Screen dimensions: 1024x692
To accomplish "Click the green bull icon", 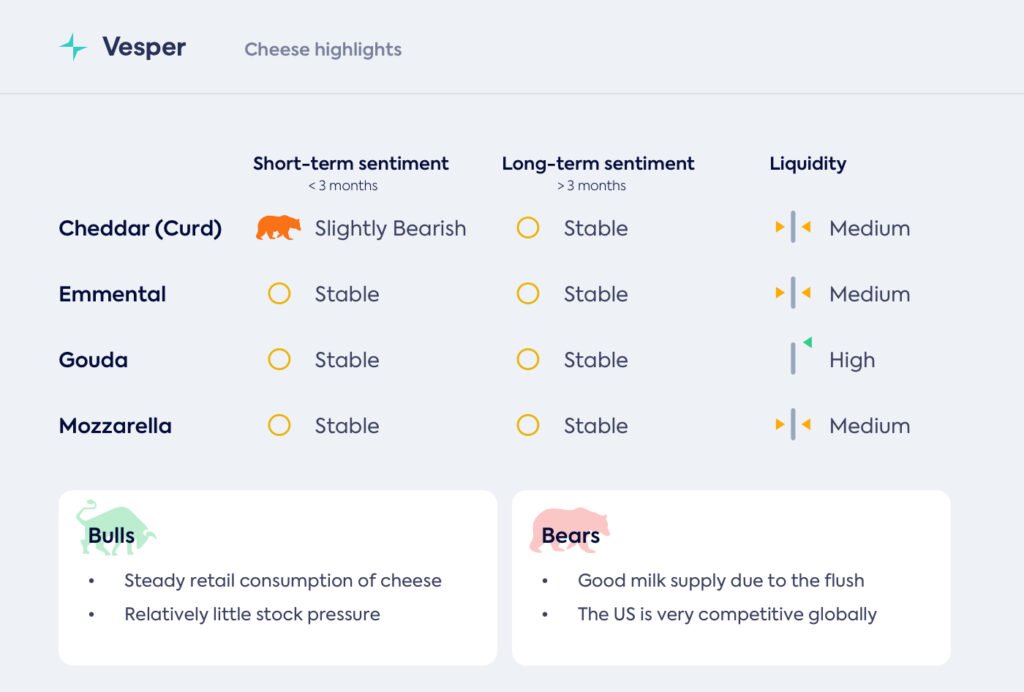I will pos(115,527).
